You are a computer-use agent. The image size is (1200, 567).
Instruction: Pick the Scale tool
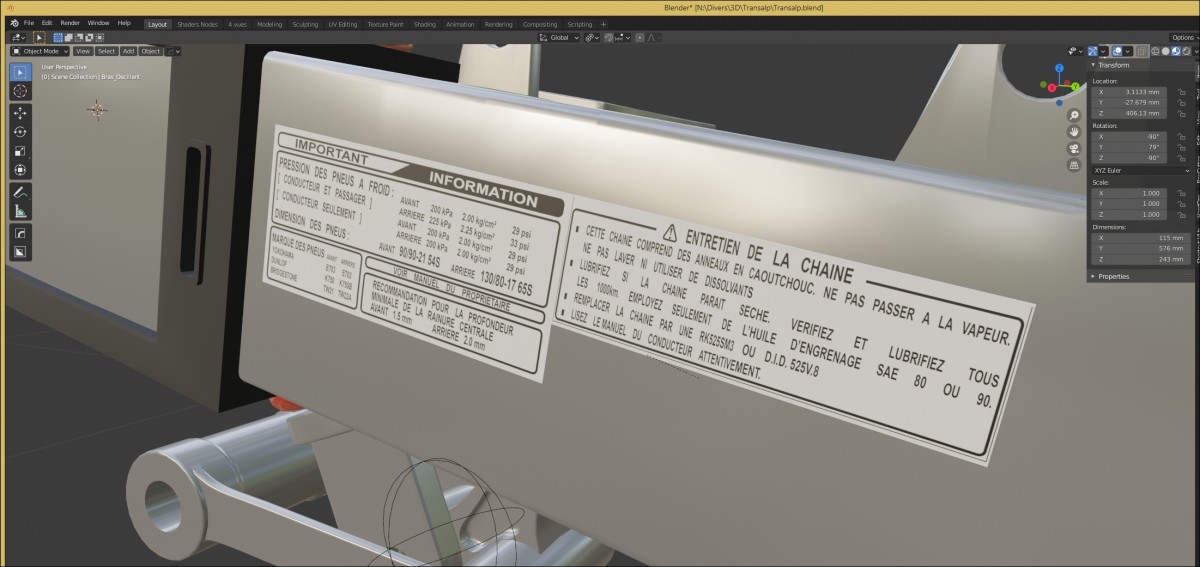point(20,151)
